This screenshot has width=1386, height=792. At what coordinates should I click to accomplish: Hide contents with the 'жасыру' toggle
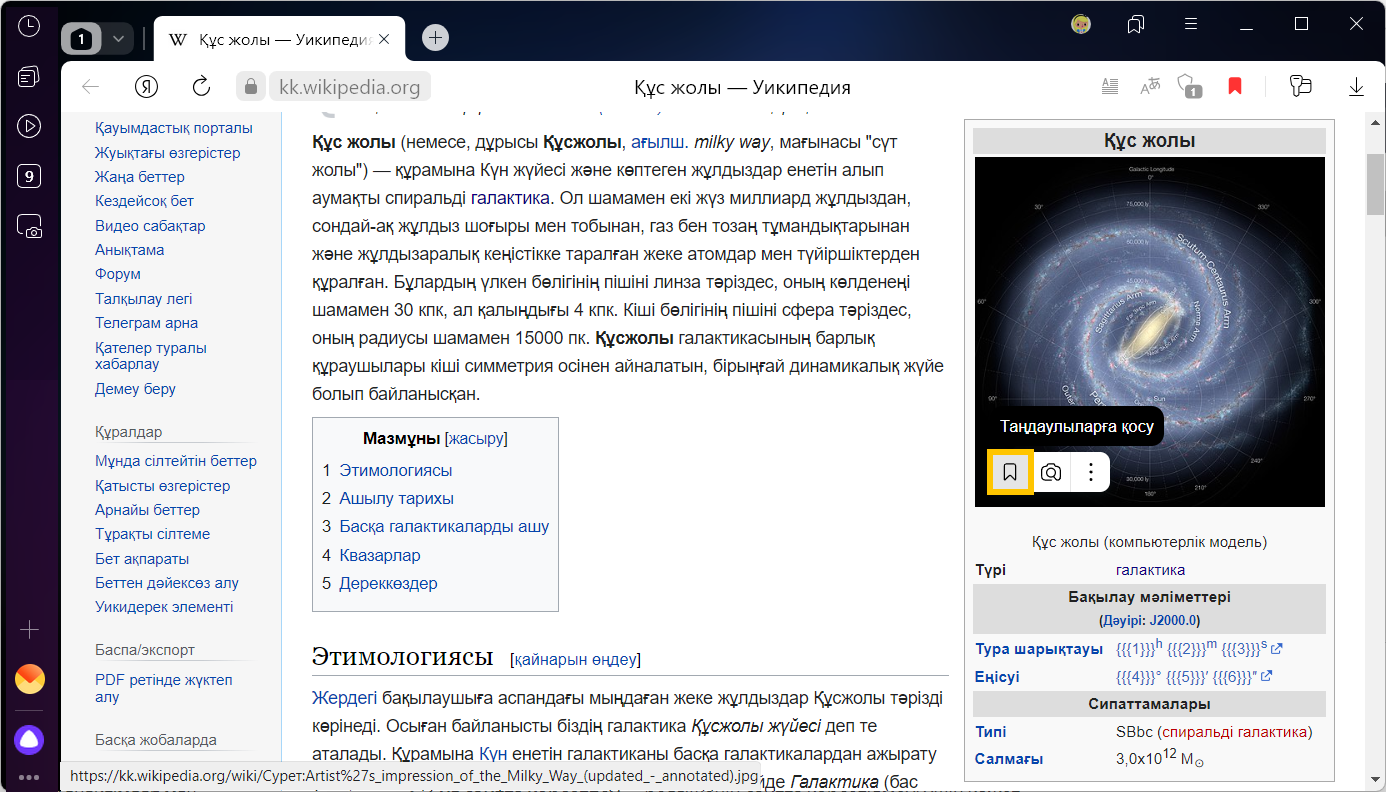pyautogui.click(x=476, y=438)
